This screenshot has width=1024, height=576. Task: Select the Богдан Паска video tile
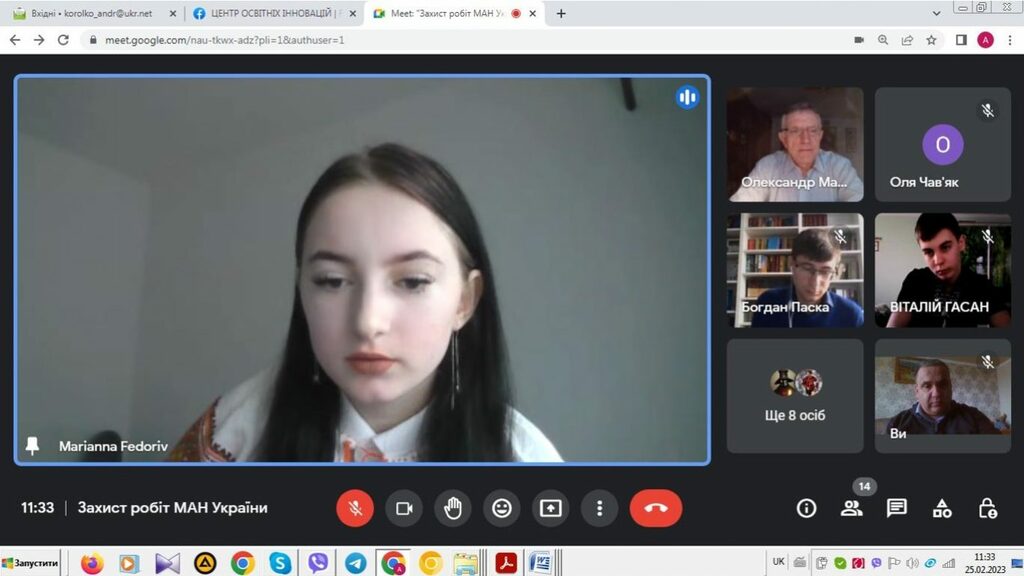click(x=795, y=270)
